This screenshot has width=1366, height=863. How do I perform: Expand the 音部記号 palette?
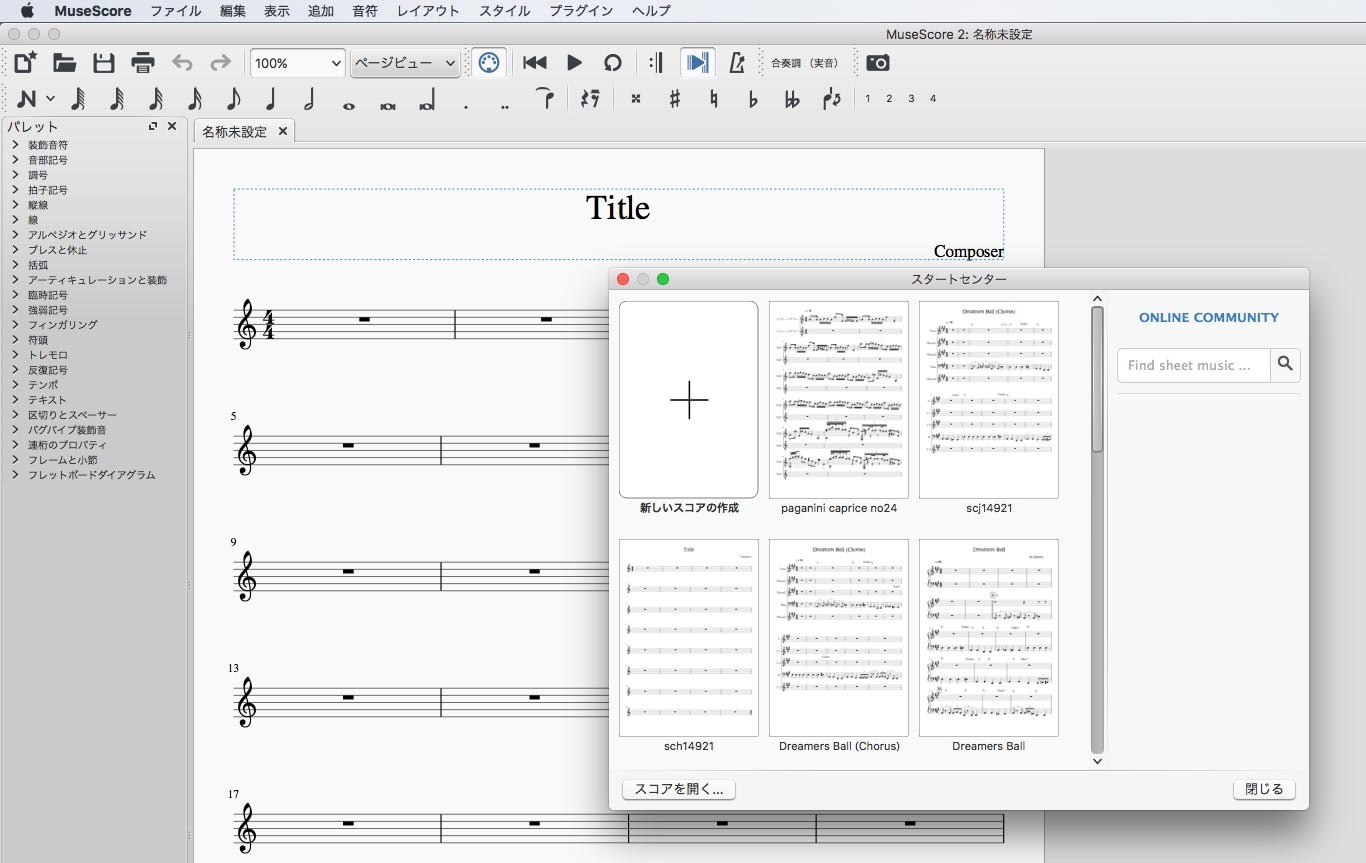click(x=16, y=160)
